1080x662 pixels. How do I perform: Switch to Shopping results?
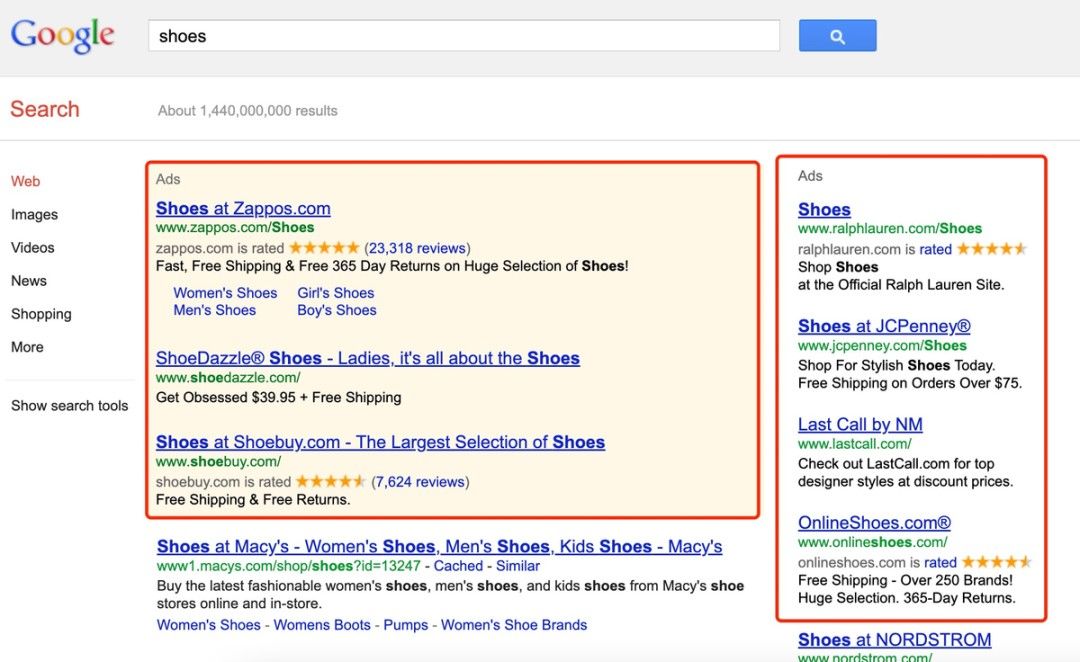point(41,314)
